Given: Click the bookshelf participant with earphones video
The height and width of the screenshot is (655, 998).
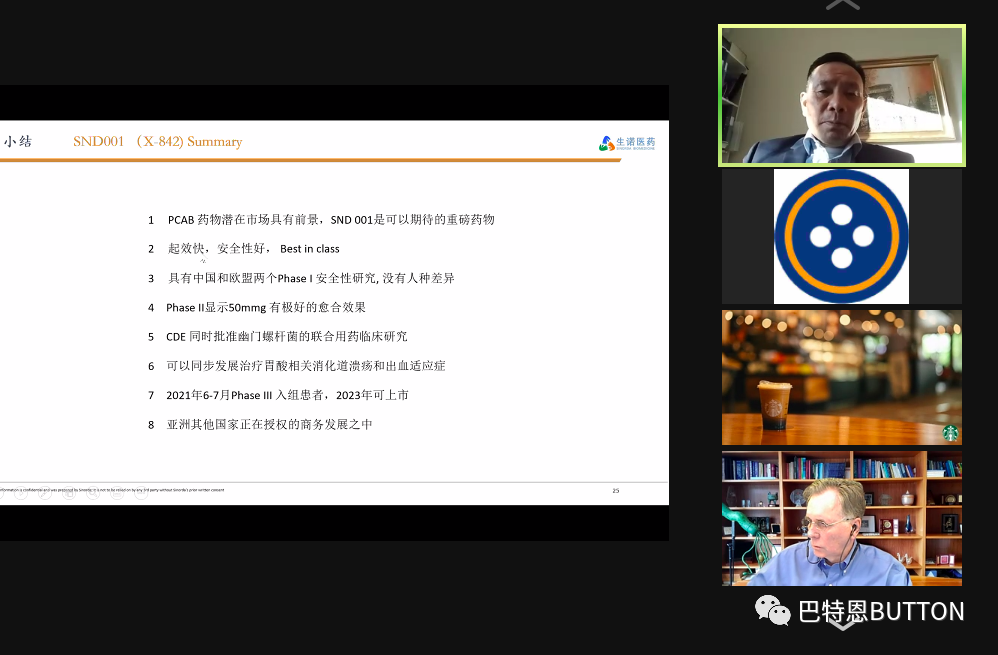Looking at the screenshot, I should click(x=841, y=518).
